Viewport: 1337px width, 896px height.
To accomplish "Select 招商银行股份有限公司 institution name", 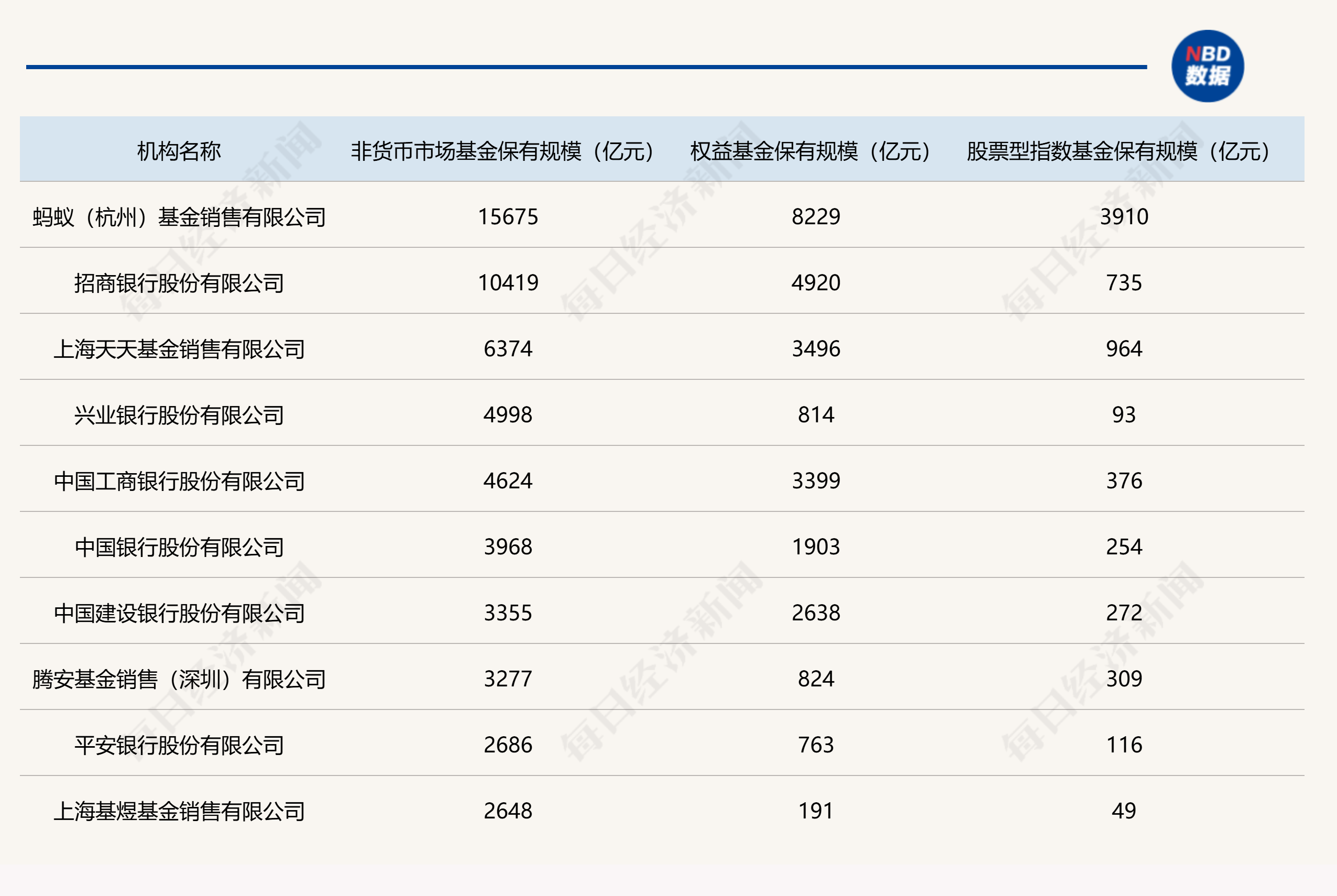I will point(179,283).
